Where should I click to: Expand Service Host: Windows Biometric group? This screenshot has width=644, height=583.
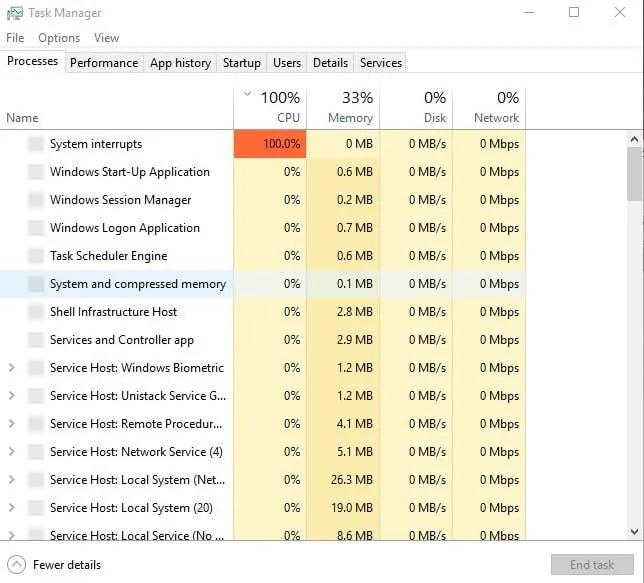click(x=11, y=368)
